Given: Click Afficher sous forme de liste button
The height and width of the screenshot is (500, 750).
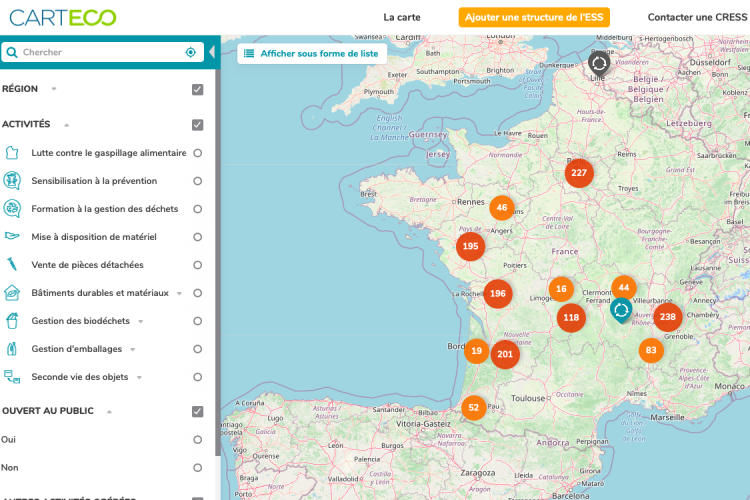Looking at the screenshot, I should pyautogui.click(x=312, y=54).
